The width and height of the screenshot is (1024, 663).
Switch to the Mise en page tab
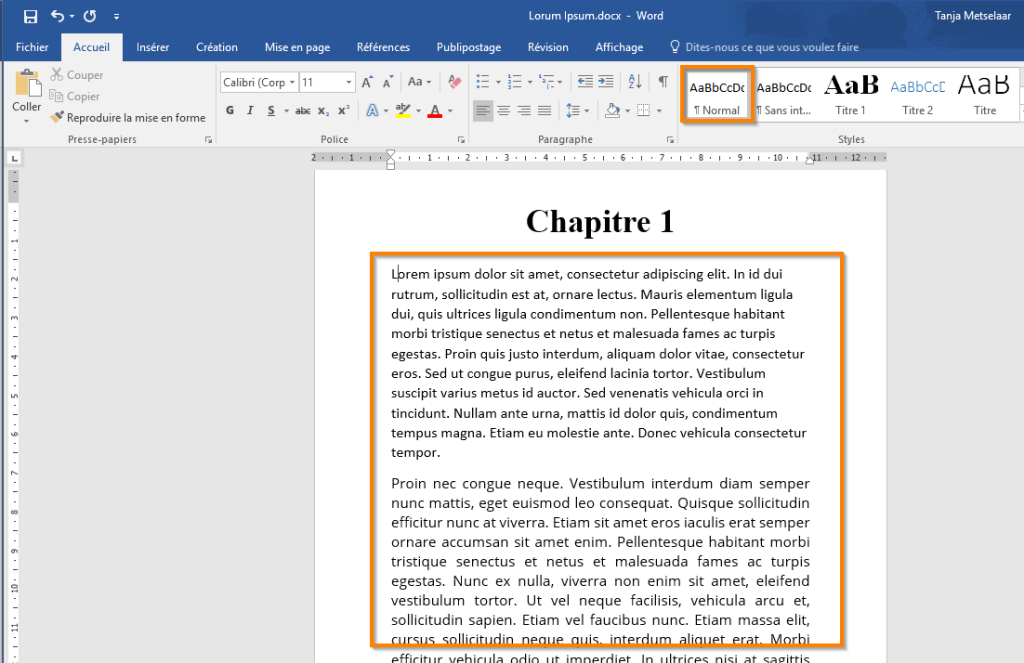pos(297,47)
